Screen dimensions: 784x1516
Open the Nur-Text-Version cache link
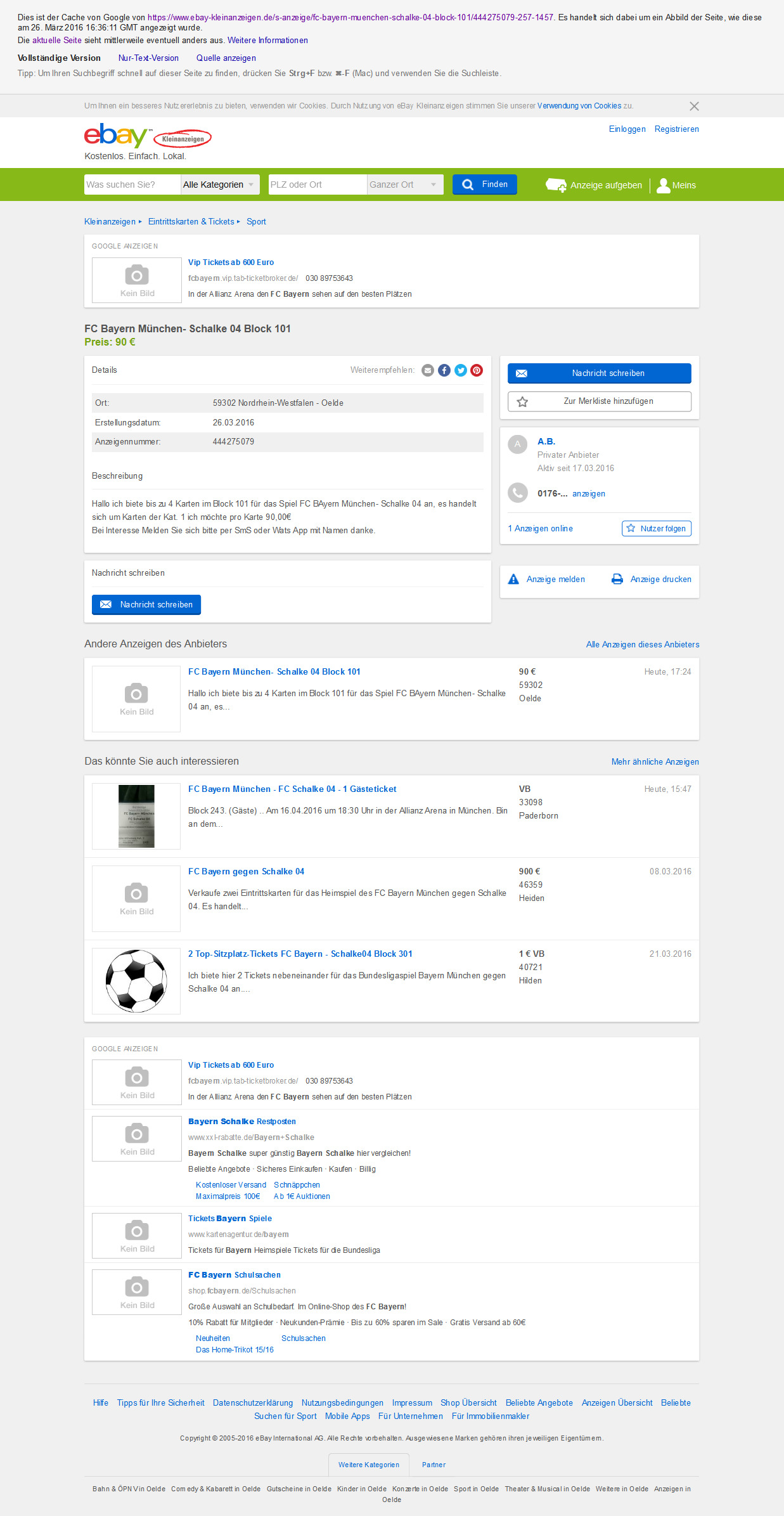tap(148, 58)
